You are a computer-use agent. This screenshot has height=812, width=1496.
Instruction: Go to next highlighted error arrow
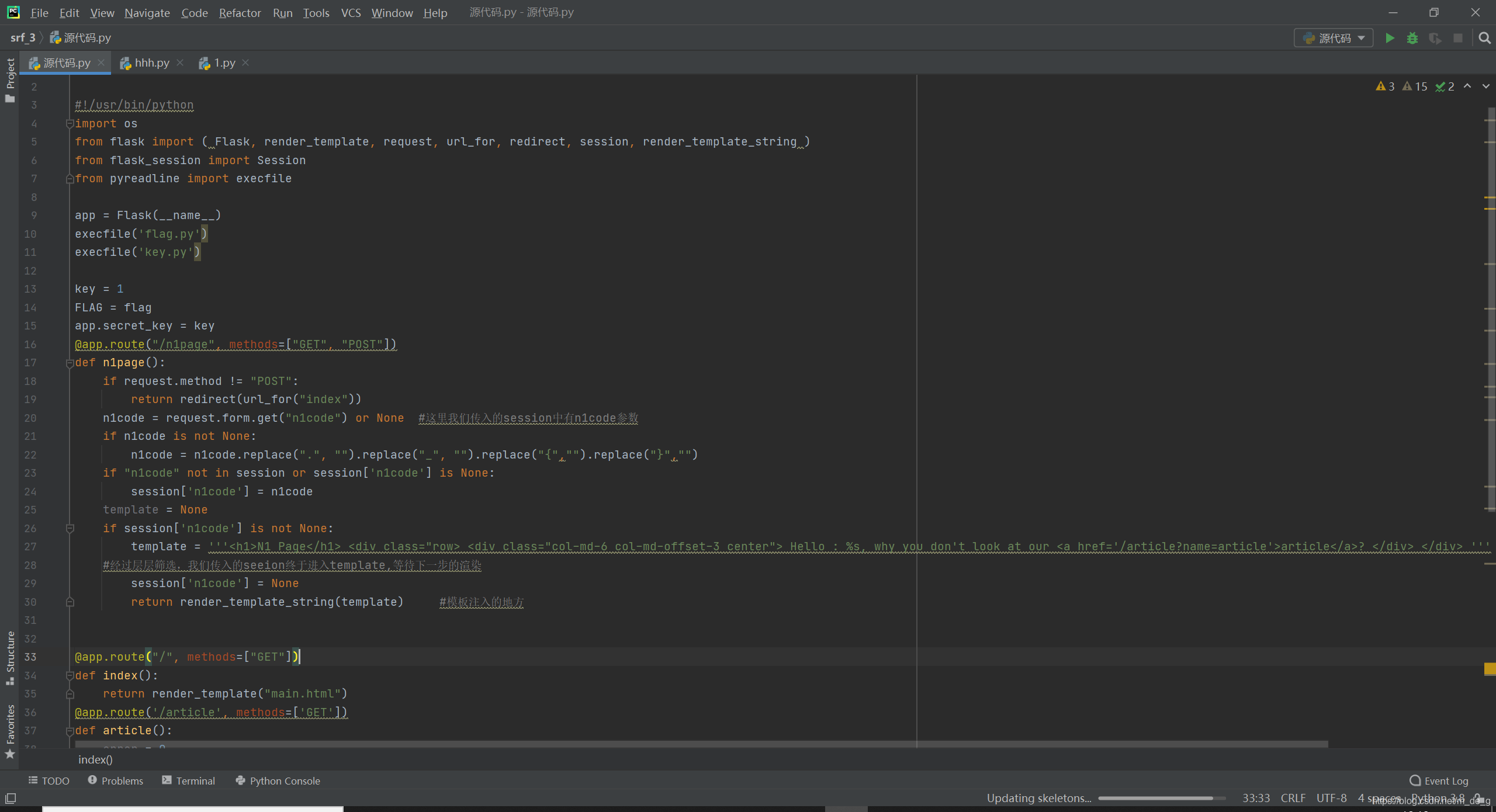coord(1485,86)
